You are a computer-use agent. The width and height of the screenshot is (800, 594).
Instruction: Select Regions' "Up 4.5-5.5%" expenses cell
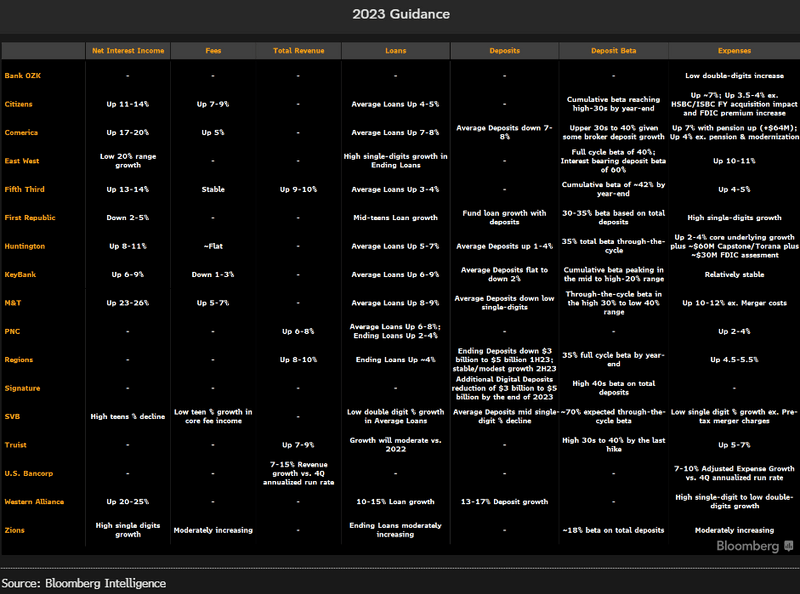(735, 360)
